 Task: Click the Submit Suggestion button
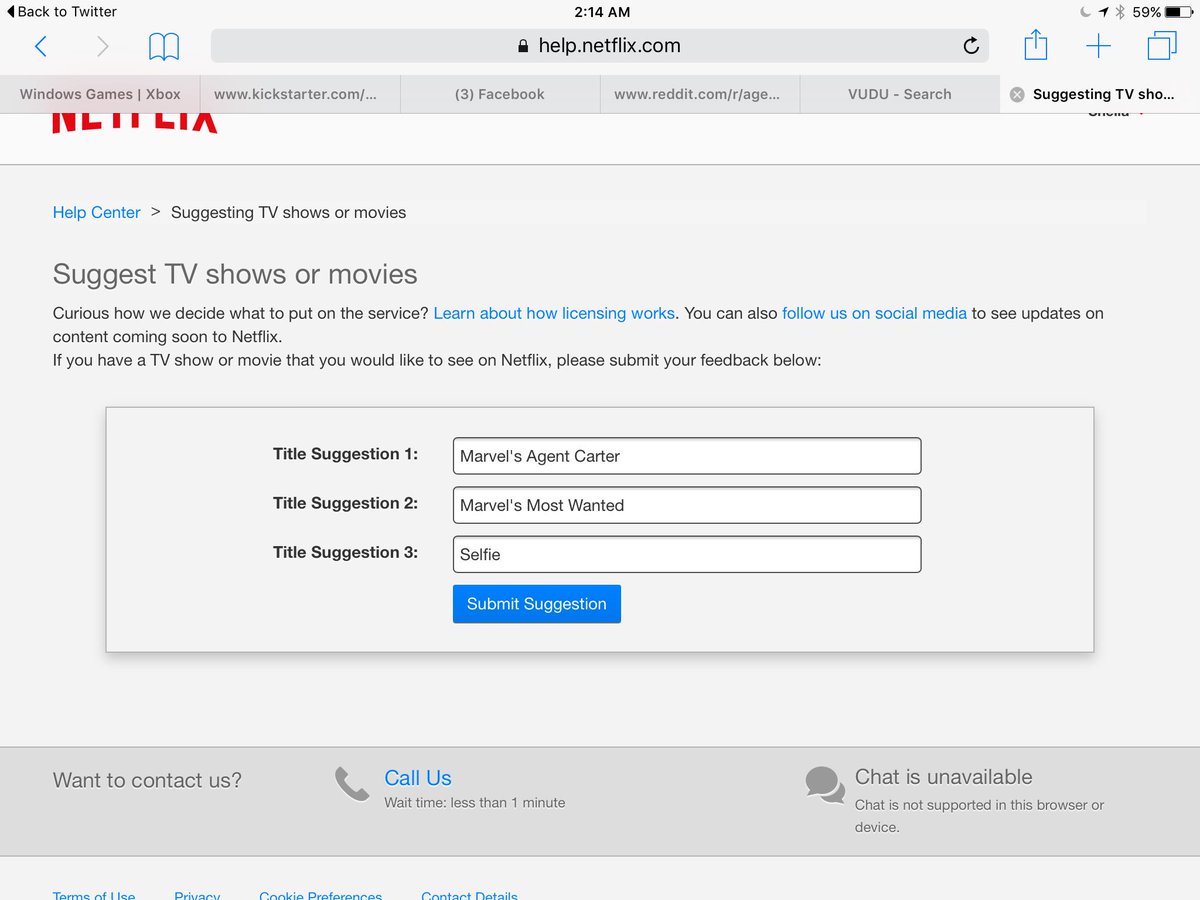[x=537, y=604]
